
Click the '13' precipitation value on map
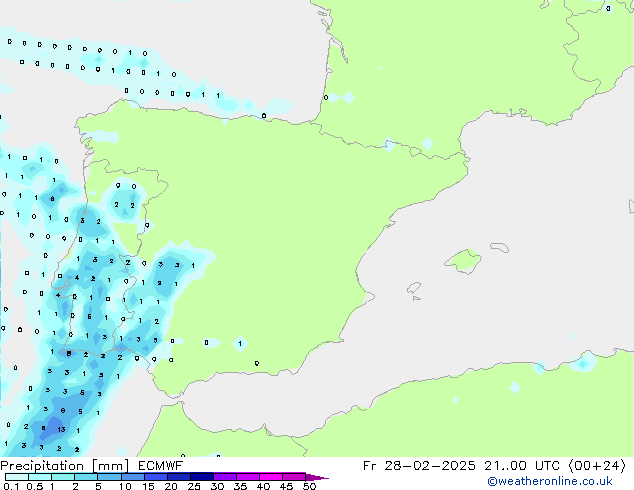point(61,429)
